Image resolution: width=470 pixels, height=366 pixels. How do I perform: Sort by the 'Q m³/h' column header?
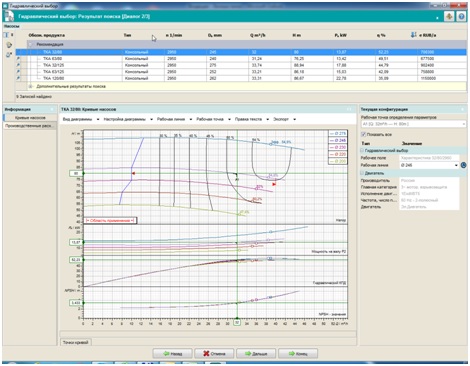tap(258, 35)
